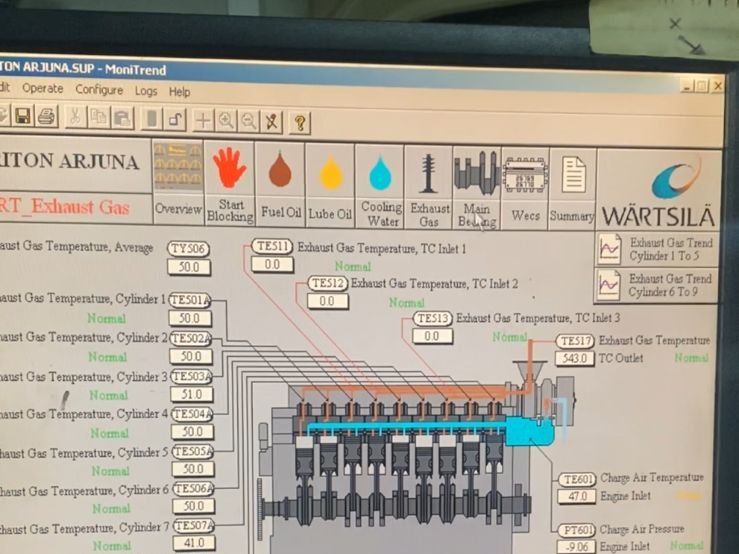This screenshot has height=554, width=739.
Task: Click the TE512 TC Inlet 2 tag
Action: click(x=328, y=283)
